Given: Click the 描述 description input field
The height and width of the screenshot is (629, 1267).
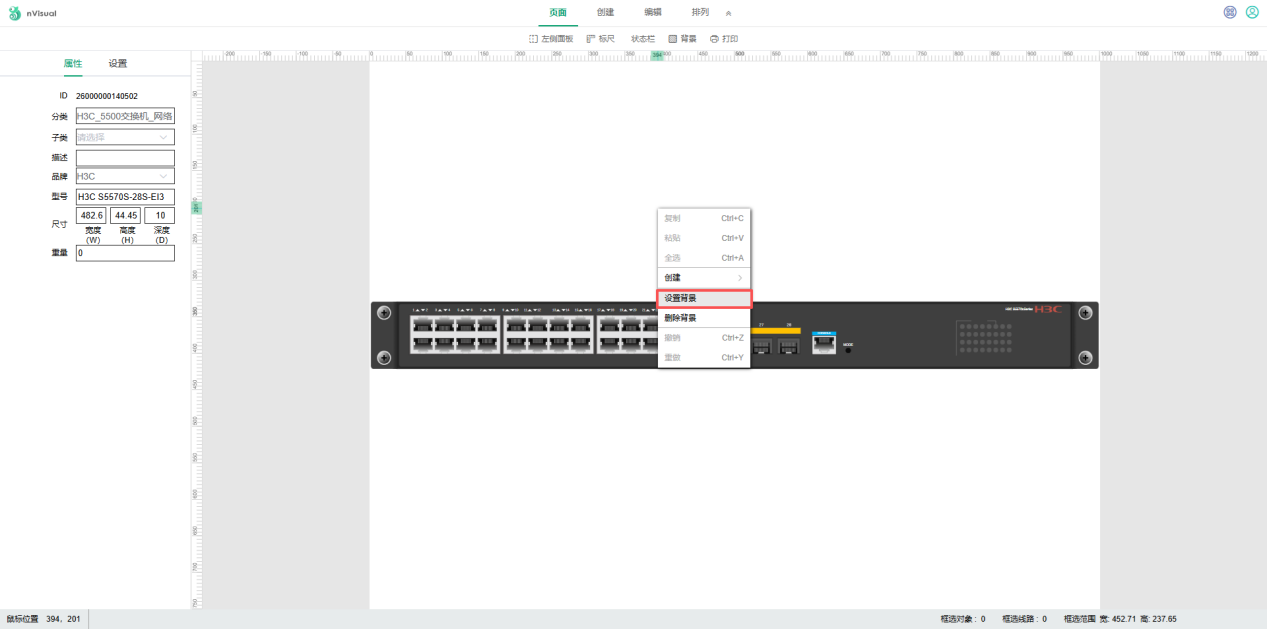Looking at the screenshot, I should coord(125,157).
